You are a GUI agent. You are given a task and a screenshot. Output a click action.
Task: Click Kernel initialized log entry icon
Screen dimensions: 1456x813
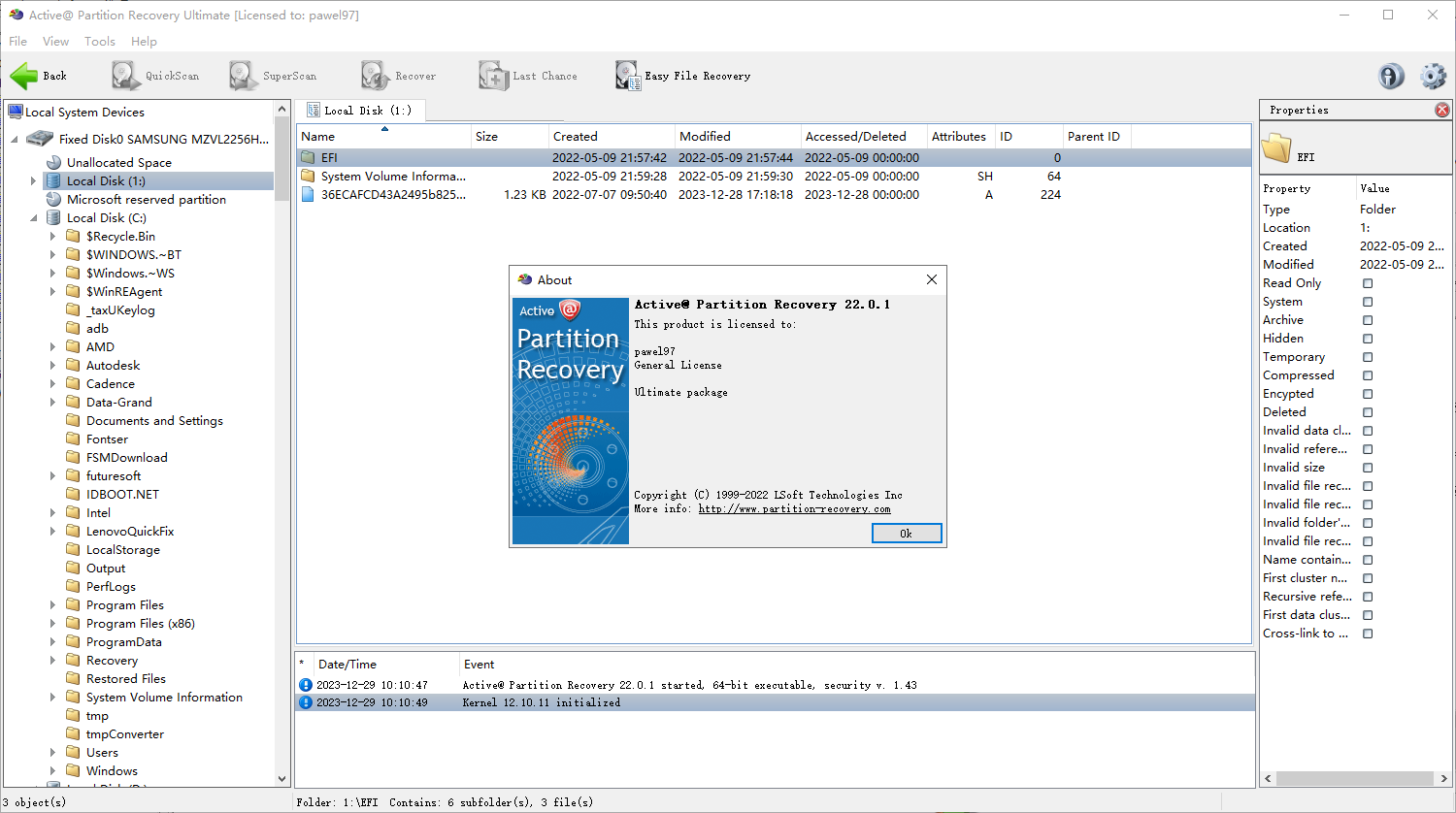[x=306, y=702]
